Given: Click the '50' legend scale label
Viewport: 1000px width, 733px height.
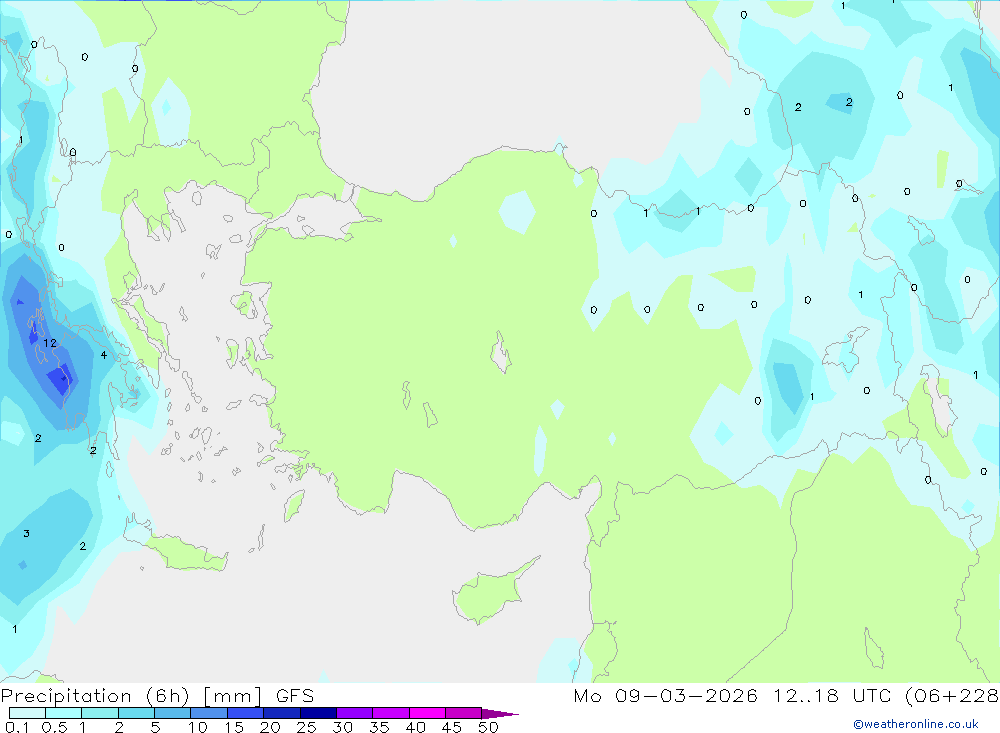Looking at the screenshot, I should point(488,727).
